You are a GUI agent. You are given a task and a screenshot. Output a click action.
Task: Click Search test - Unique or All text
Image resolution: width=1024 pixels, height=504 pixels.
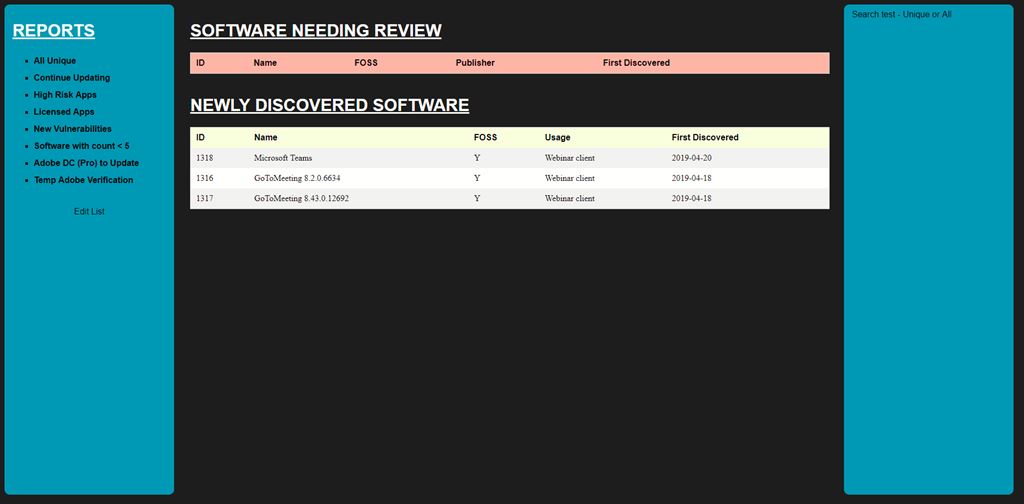[x=901, y=14]
